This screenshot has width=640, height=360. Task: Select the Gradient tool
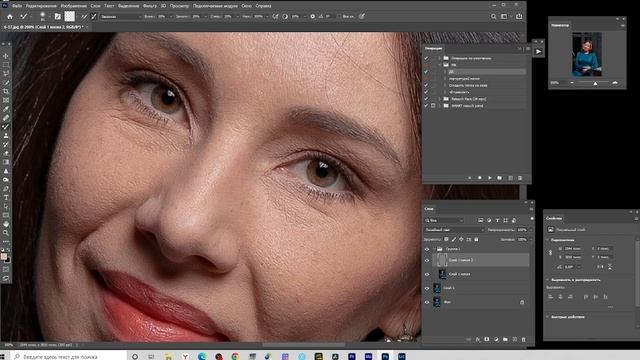[x=6, y=162]
